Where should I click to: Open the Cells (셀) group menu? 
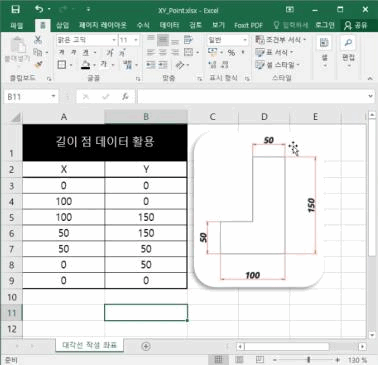click(x=324, y=51)
